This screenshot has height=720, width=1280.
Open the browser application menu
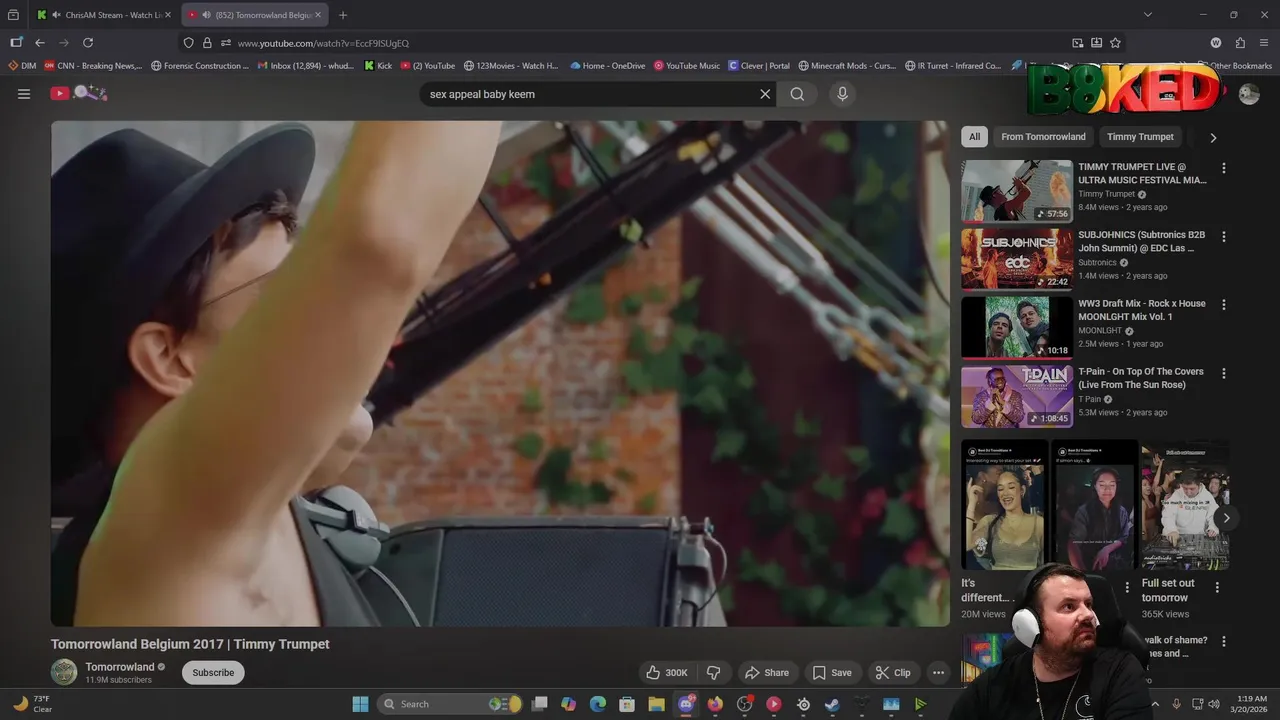(x=1265, y=43)
